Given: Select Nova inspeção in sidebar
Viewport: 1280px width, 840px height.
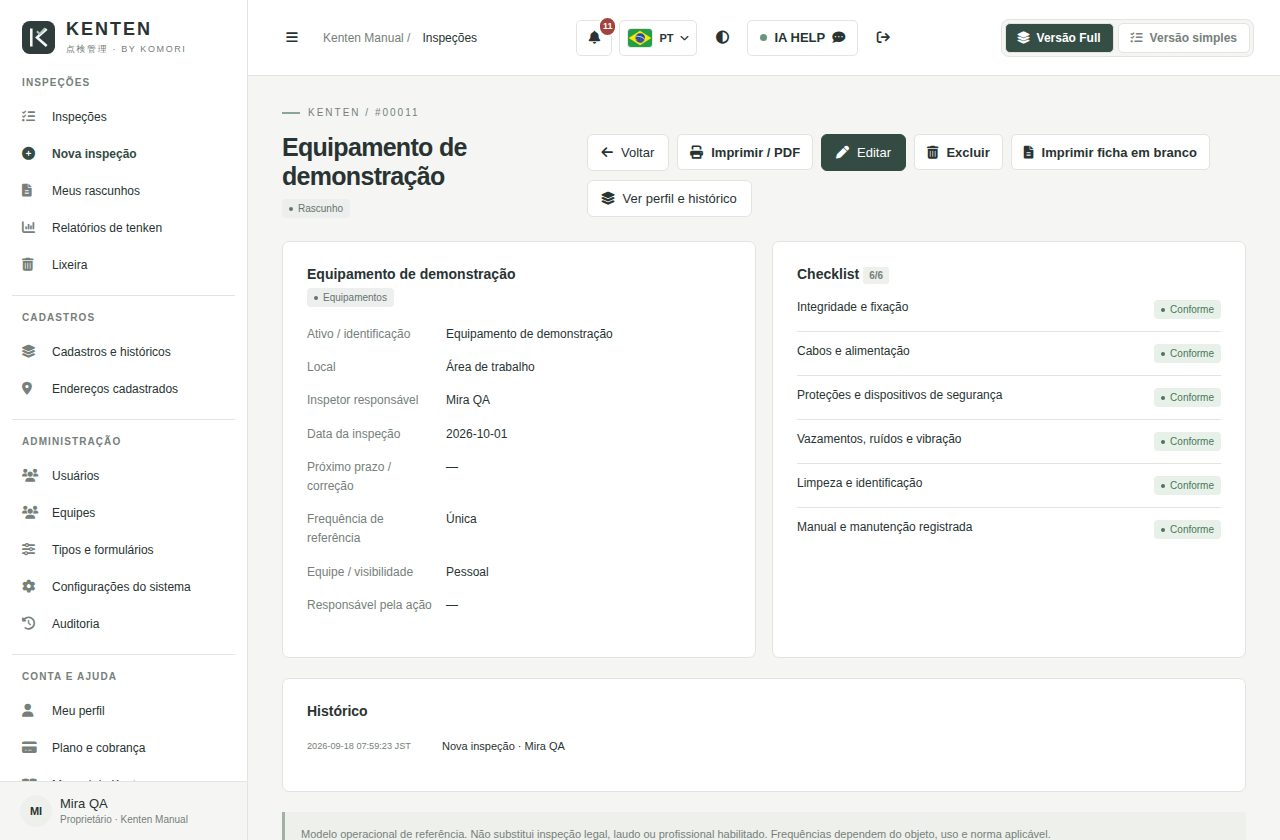Looking at the screenshot, I should pyautogui.click(x=123, y=154).
